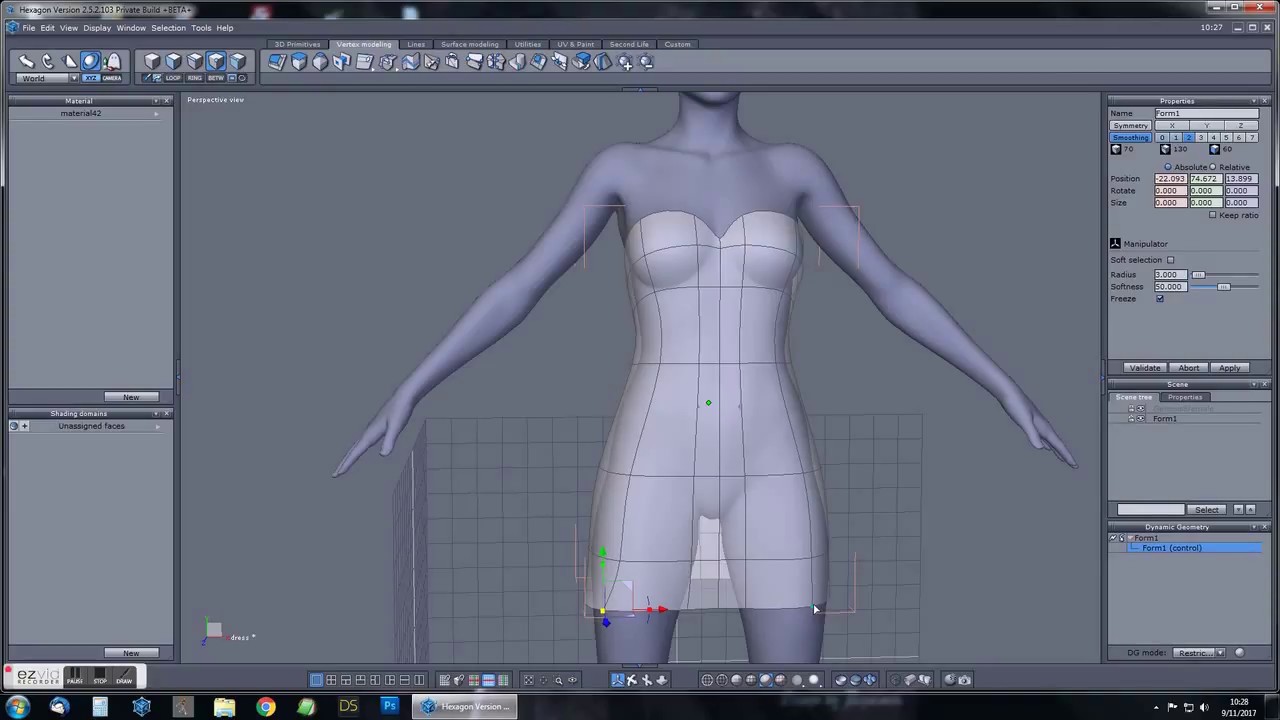
Task: Click the Validate button
Action: click(x=1145, y=368)
